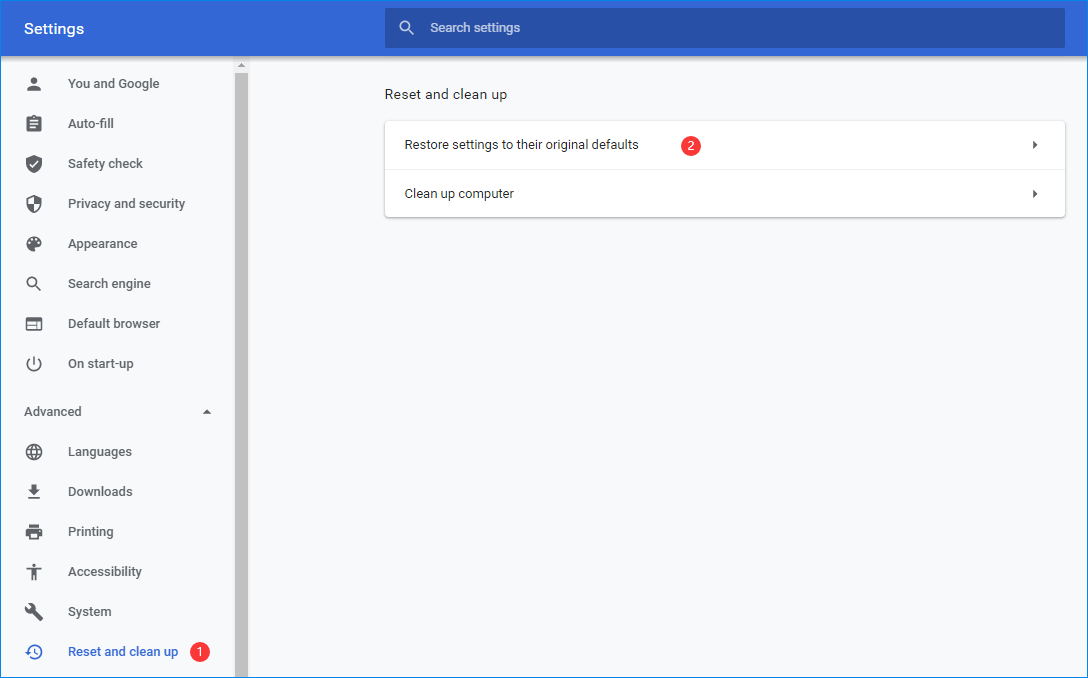Expand arrow for Restore settings to defaults
Image resolution: width=1088 pixels, height=678 pixels.
(1035, 145)
